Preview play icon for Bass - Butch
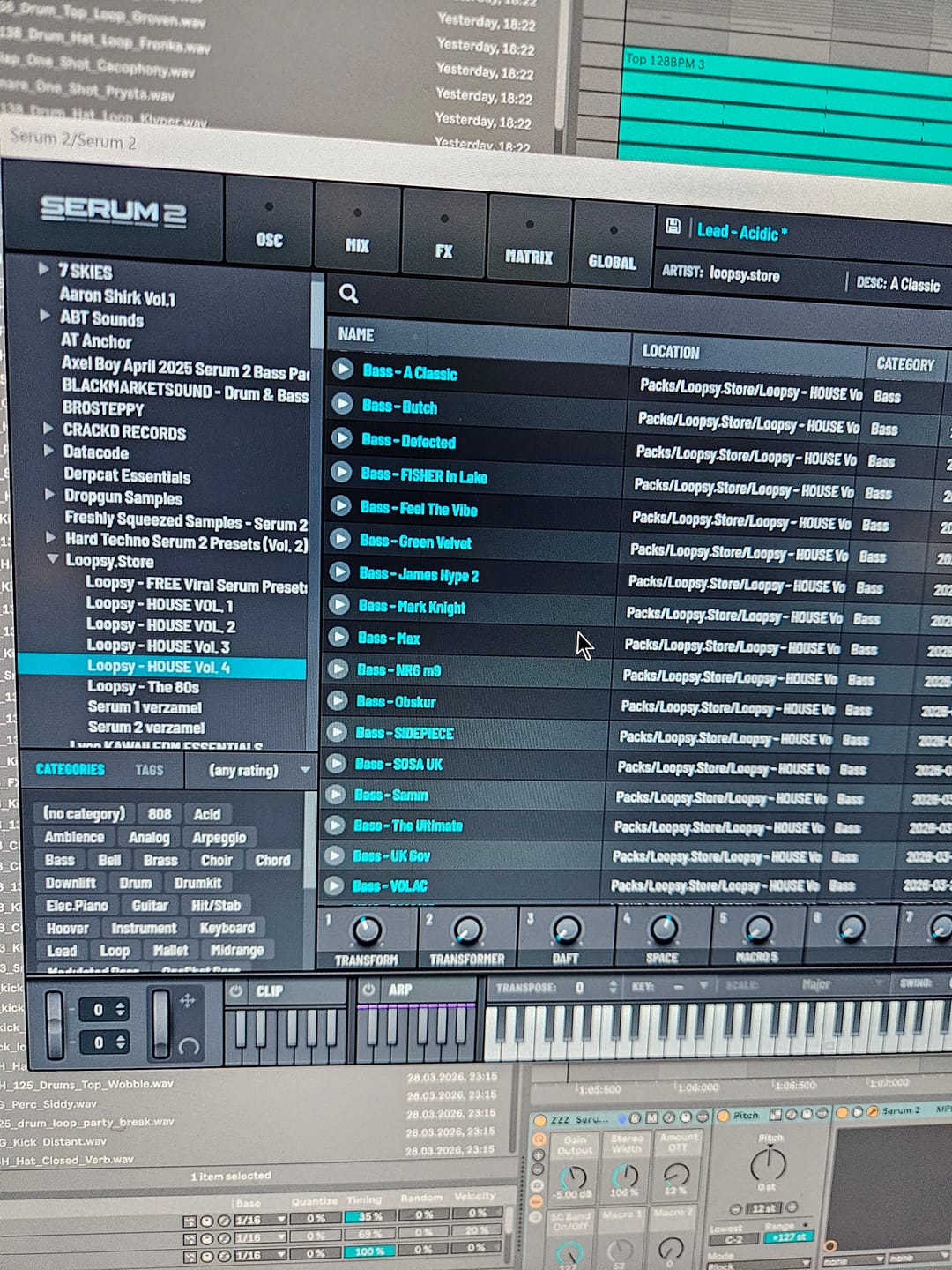This screenshot has height=1270, width=952. click(343, 404)
